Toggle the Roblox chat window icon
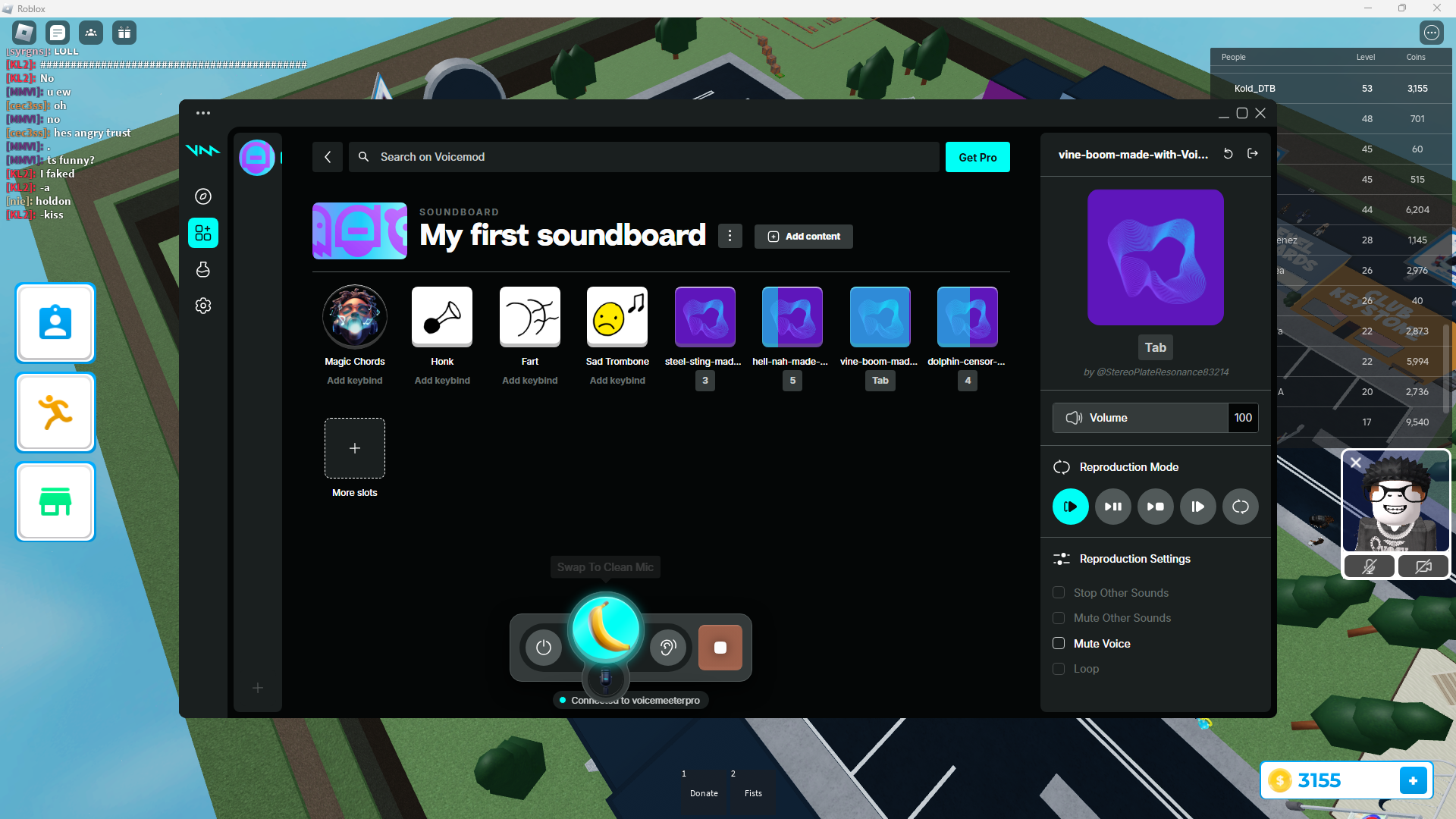Image resolution: width=1456 pixels, height=819 pixels. click(58, 33)
